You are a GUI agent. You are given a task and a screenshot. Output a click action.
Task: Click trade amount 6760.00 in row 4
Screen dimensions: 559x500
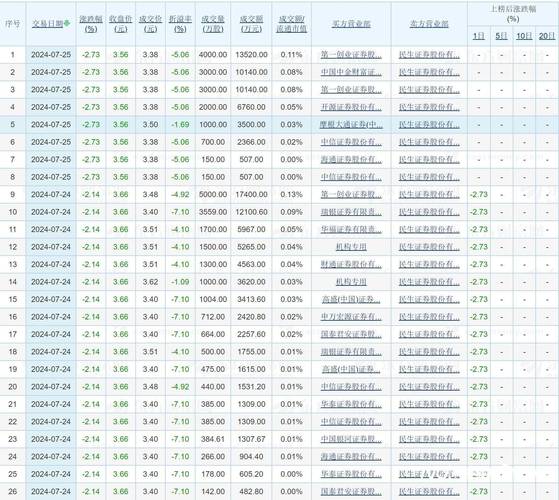point(251,107)
